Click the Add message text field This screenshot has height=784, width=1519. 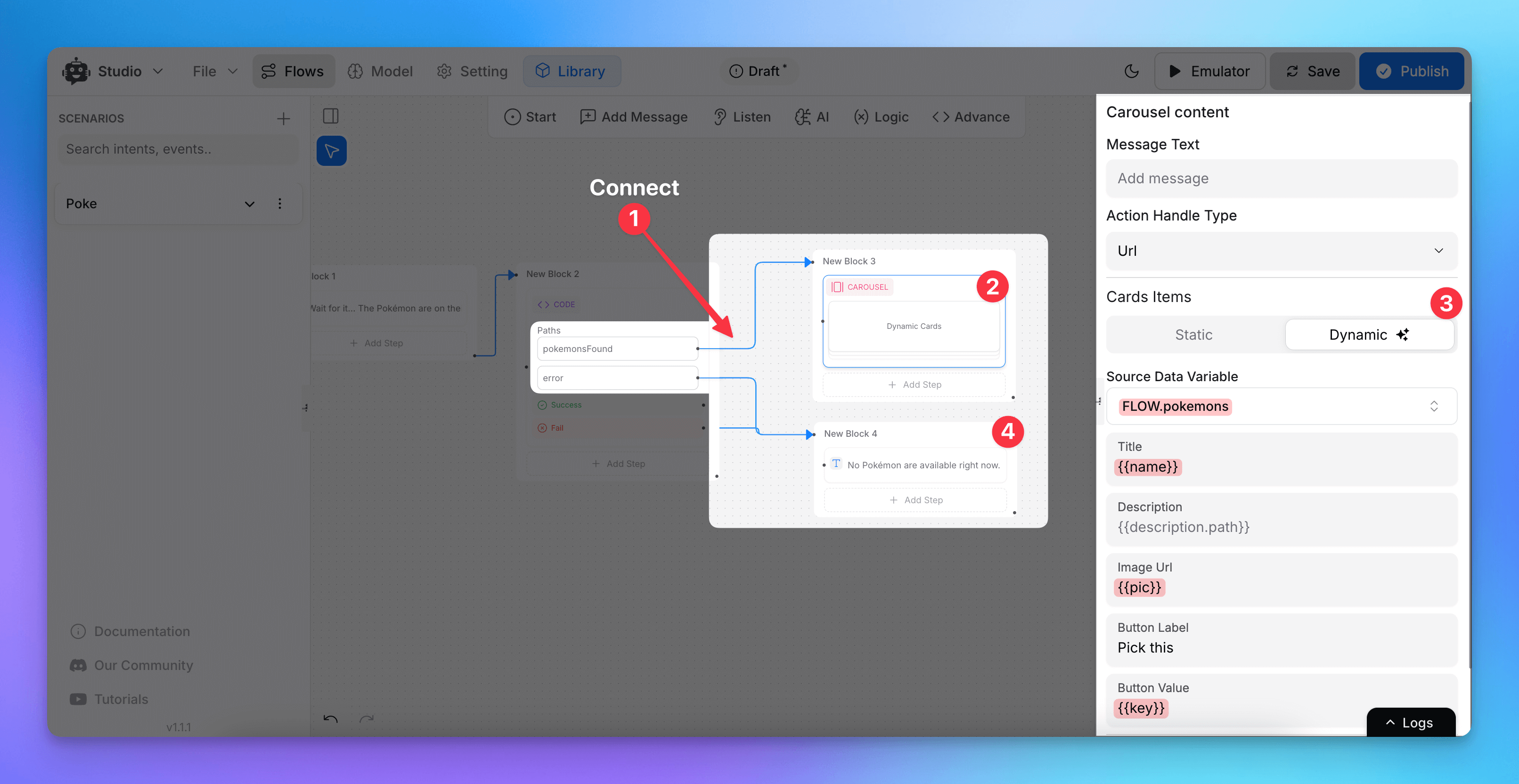pyautogui.click(x=1282, y=179)
